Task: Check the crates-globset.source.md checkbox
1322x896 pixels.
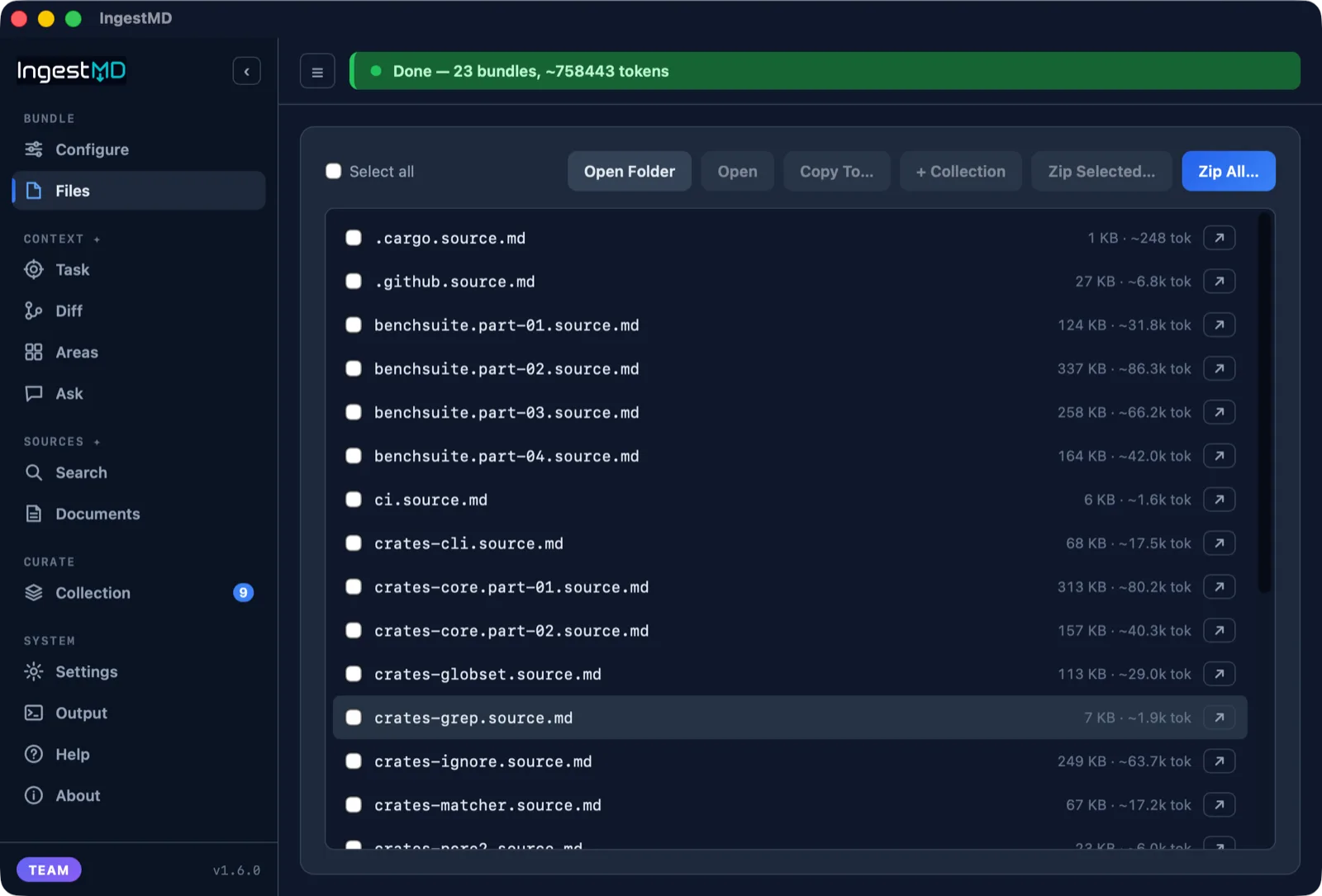Action: coord(354,674)
